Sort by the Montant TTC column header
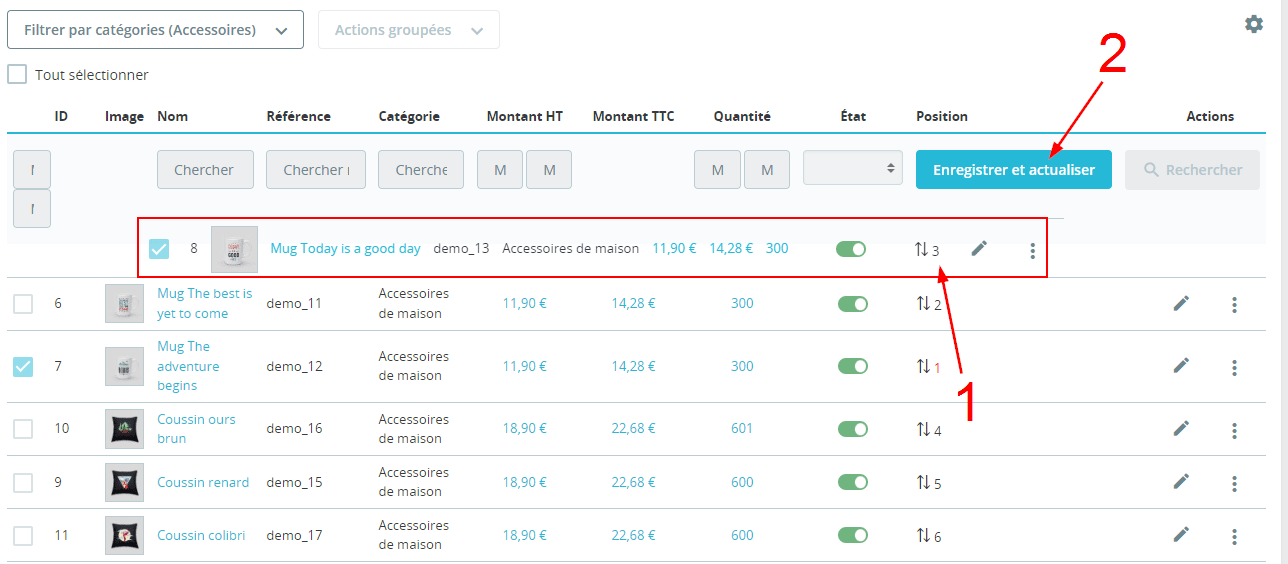This screenshot has height=564, width=1288. (633, 116)
